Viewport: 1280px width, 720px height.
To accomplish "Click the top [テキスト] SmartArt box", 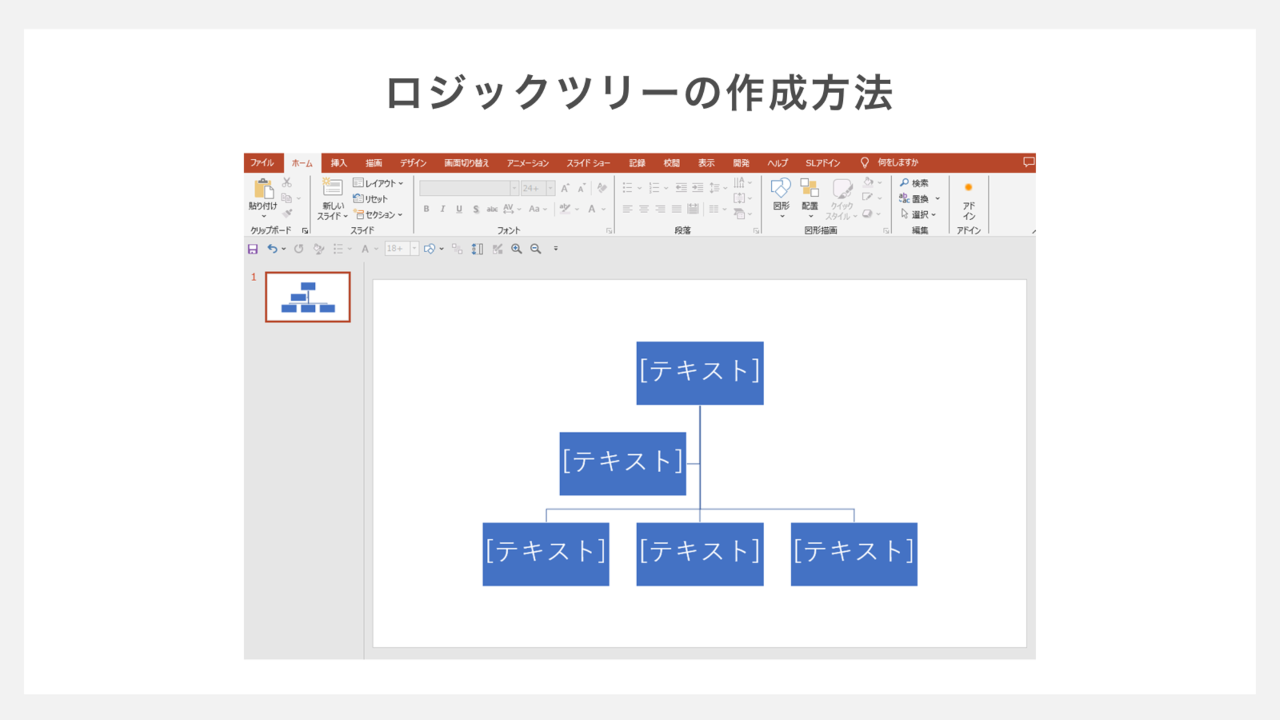I will [x=700, y=373].
